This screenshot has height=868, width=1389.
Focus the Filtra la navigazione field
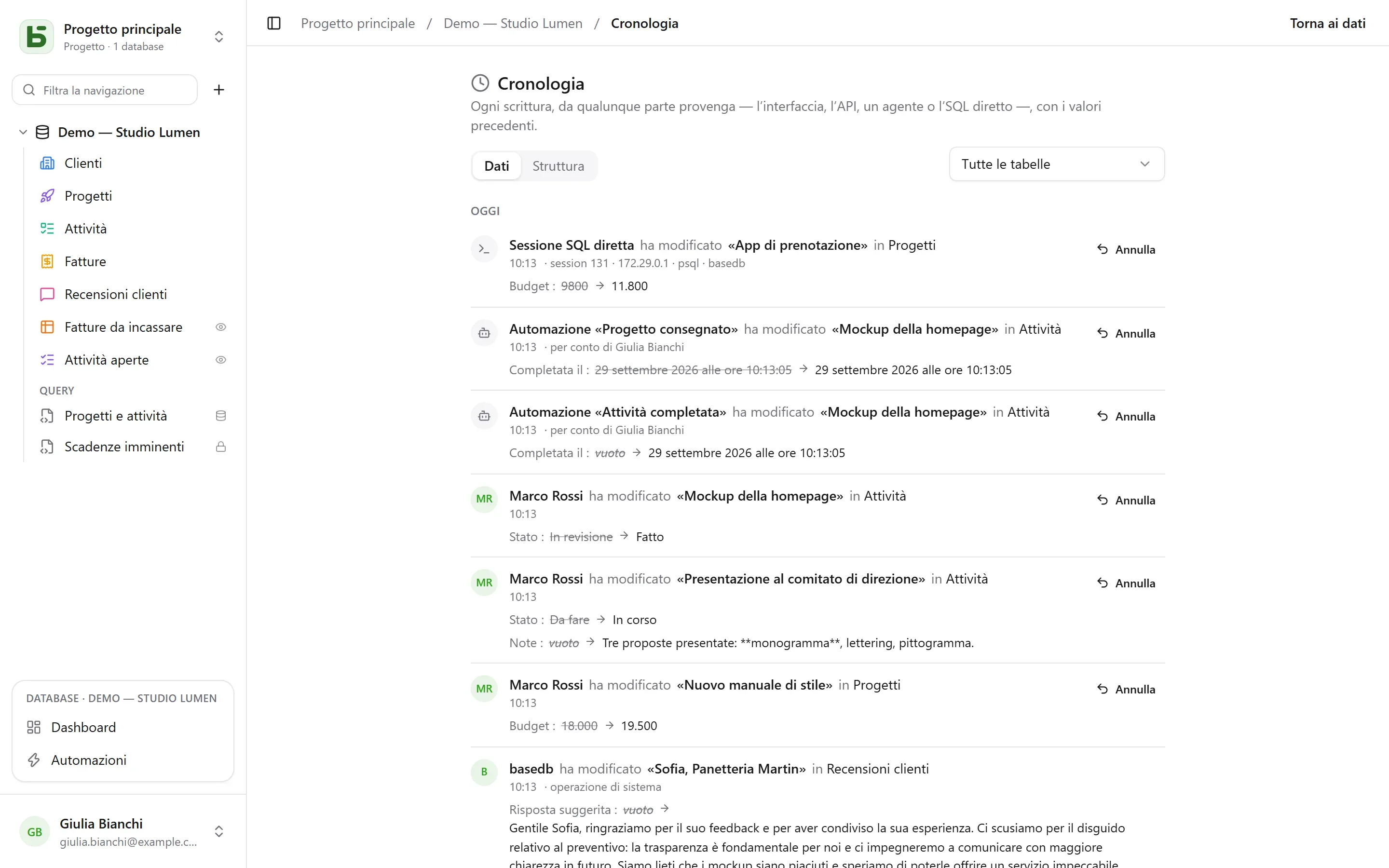point(105,90)
